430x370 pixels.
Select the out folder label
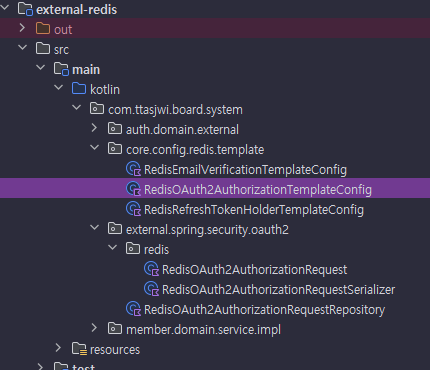tap(63, 30)
